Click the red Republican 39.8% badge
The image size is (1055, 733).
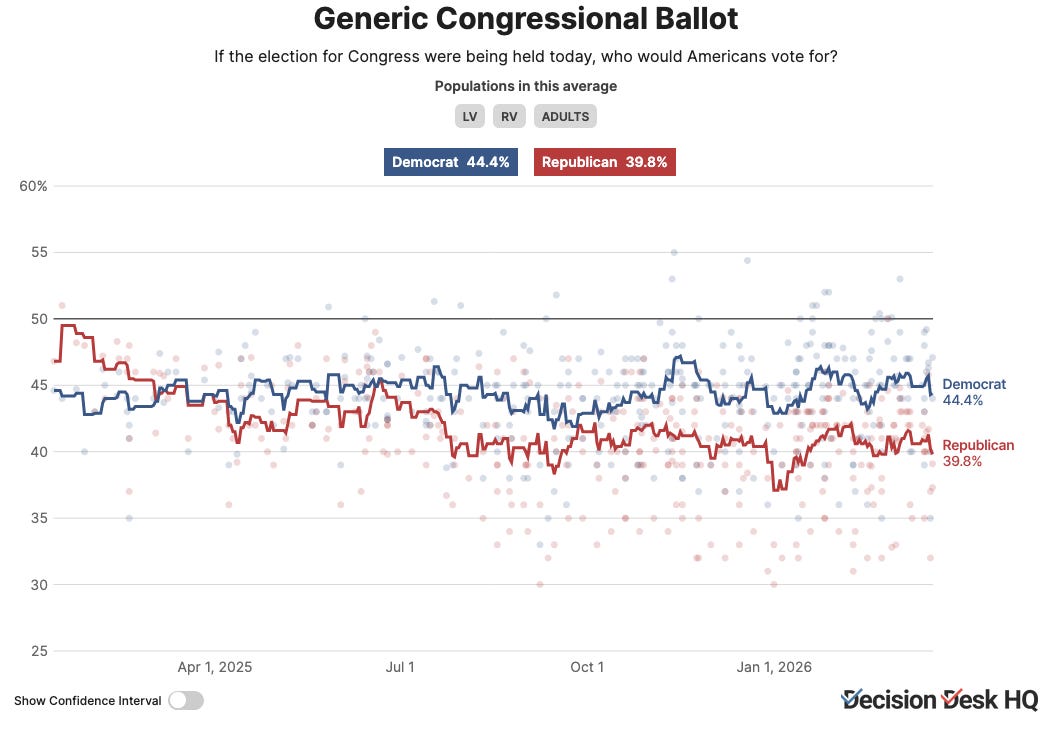pos(605,162)
